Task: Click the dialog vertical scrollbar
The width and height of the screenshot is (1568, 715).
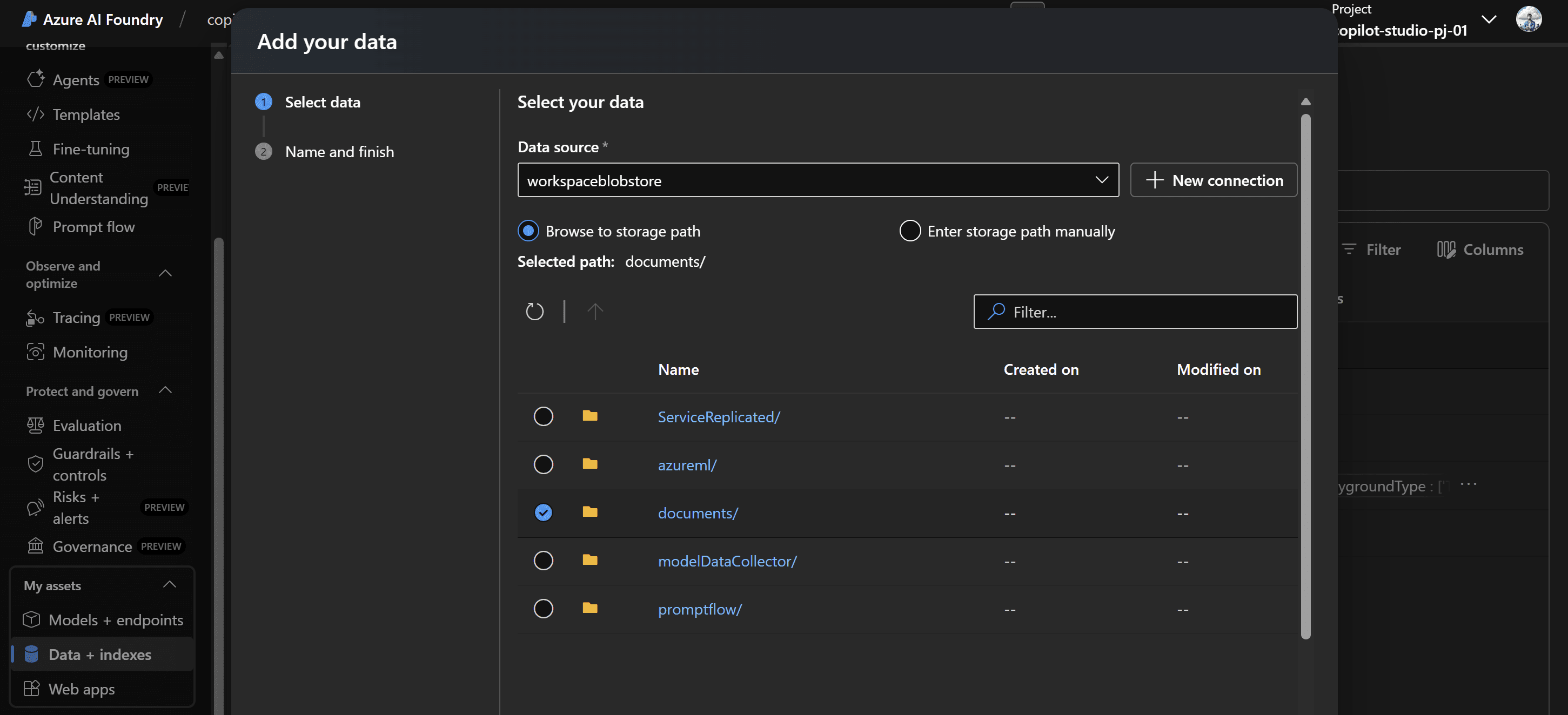Action: 1305,375
